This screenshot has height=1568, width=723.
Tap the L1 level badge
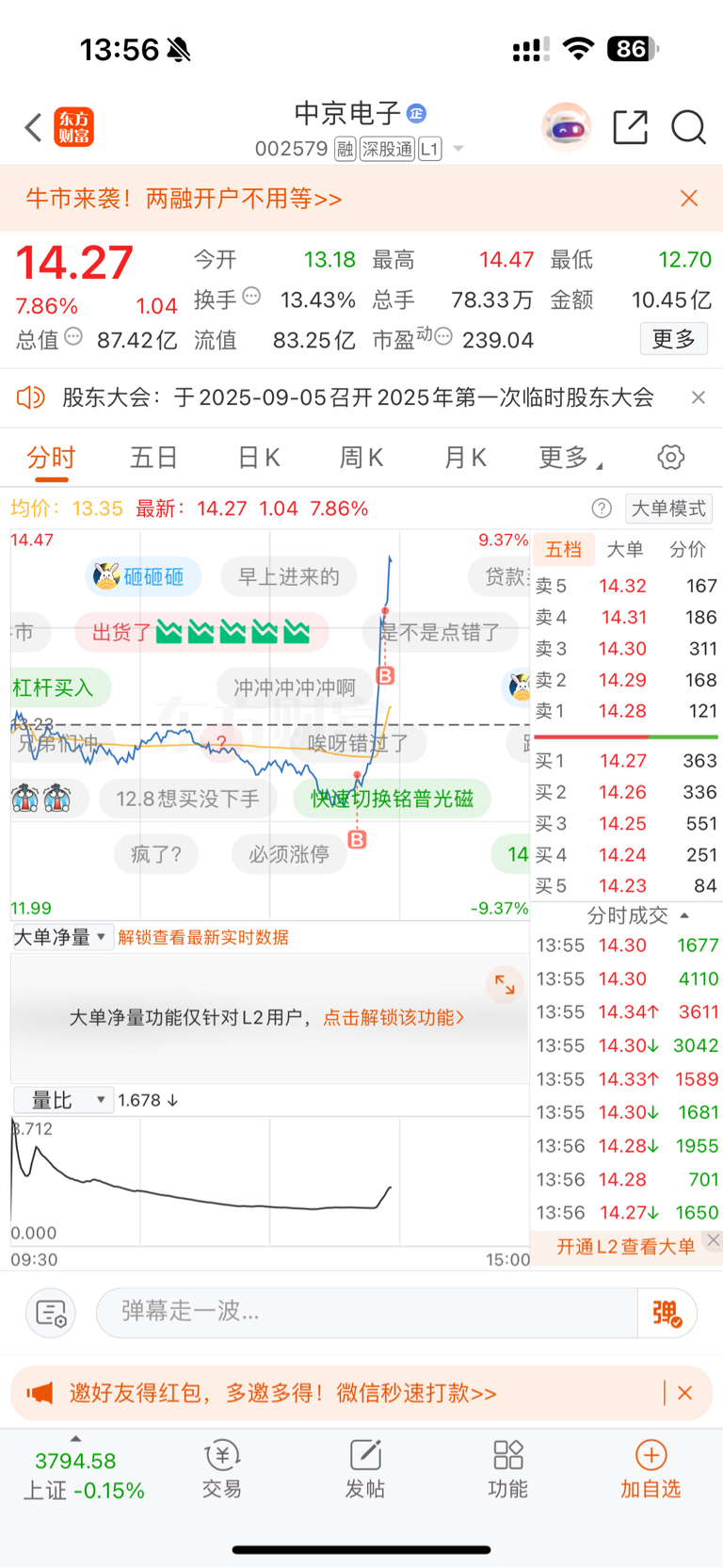430,149
